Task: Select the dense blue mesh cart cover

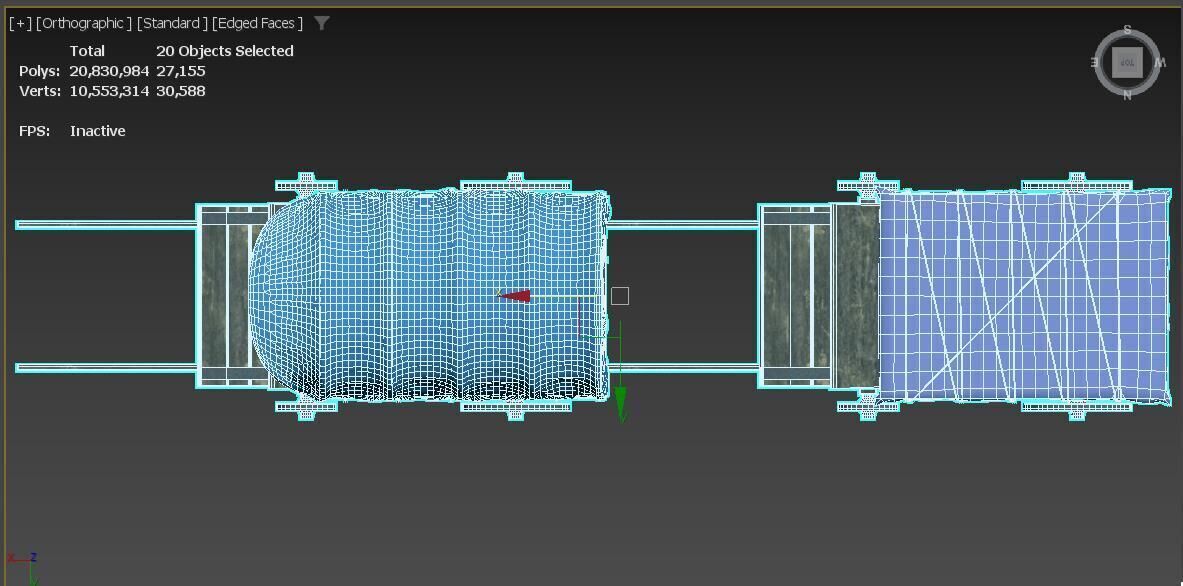Action: point(430,298)
